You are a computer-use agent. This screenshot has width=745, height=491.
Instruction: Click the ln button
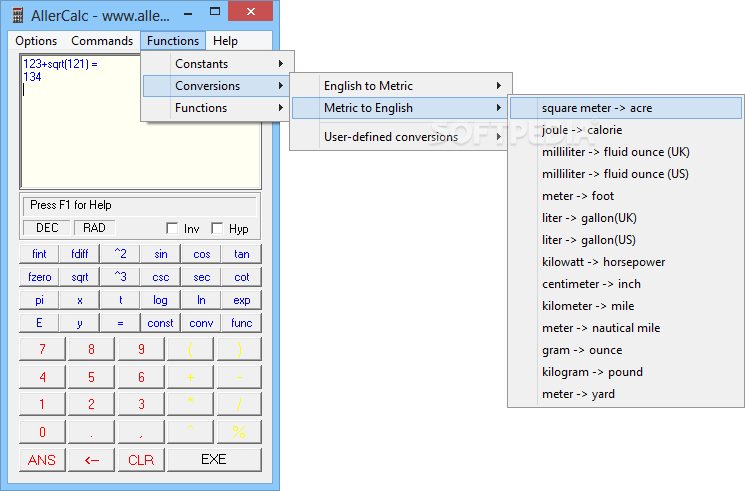[201, 300]
